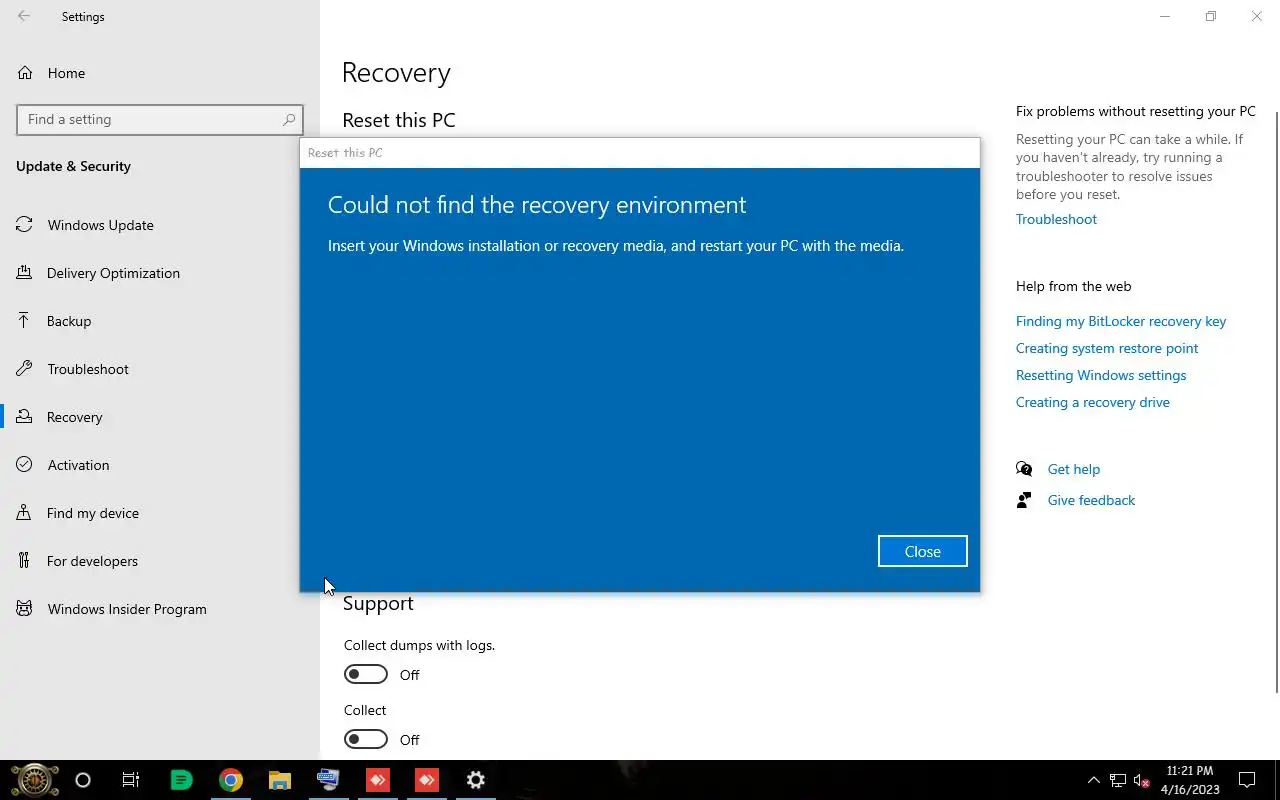Click the 'Help from the web' heading
The image size is (1280, 800).
(1073, 286)
